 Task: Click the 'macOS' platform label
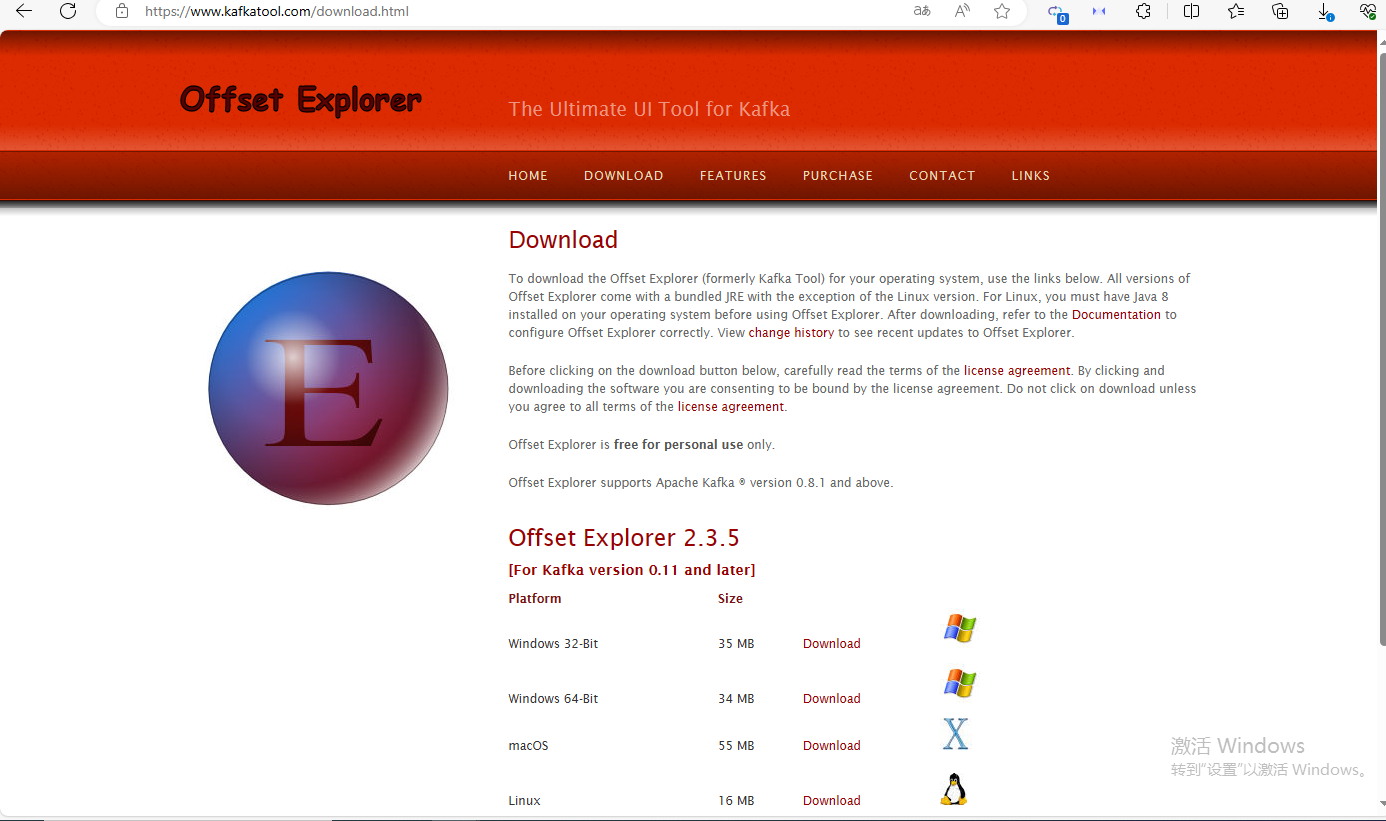click(x=528, y=746)
